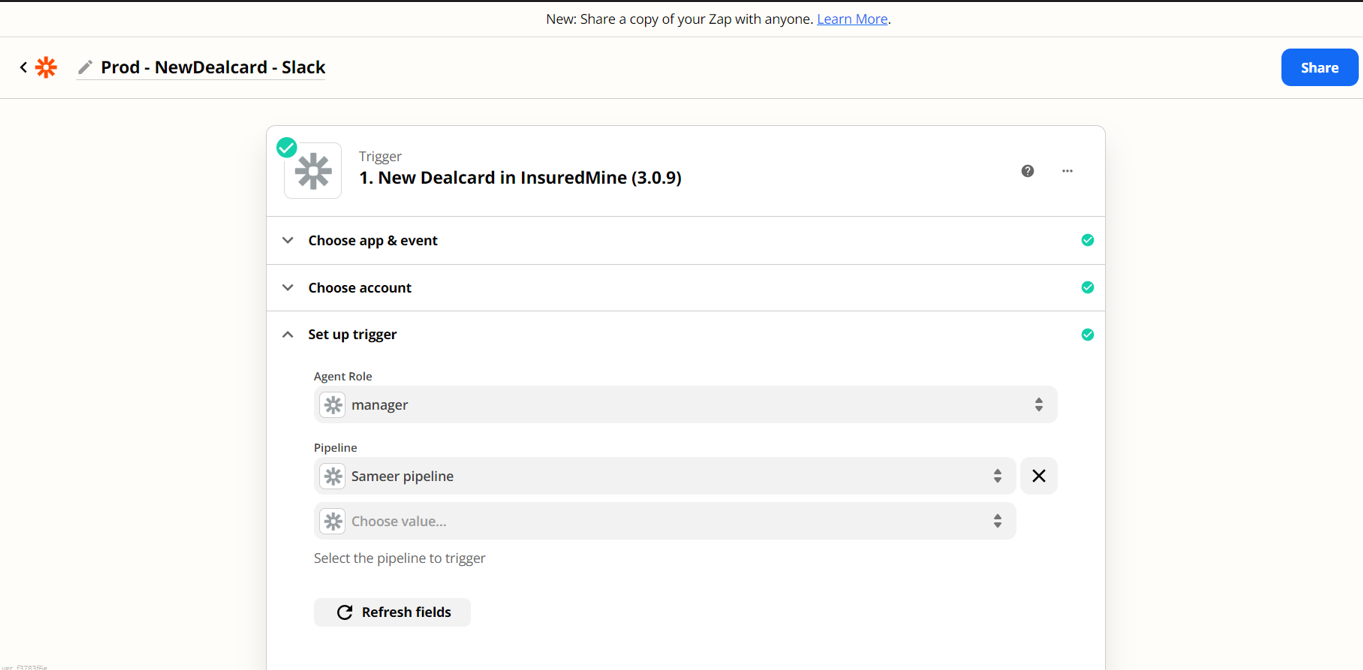Follow the Learn More link
This screenshot has width=1363, height=670.
coord(852,19)
